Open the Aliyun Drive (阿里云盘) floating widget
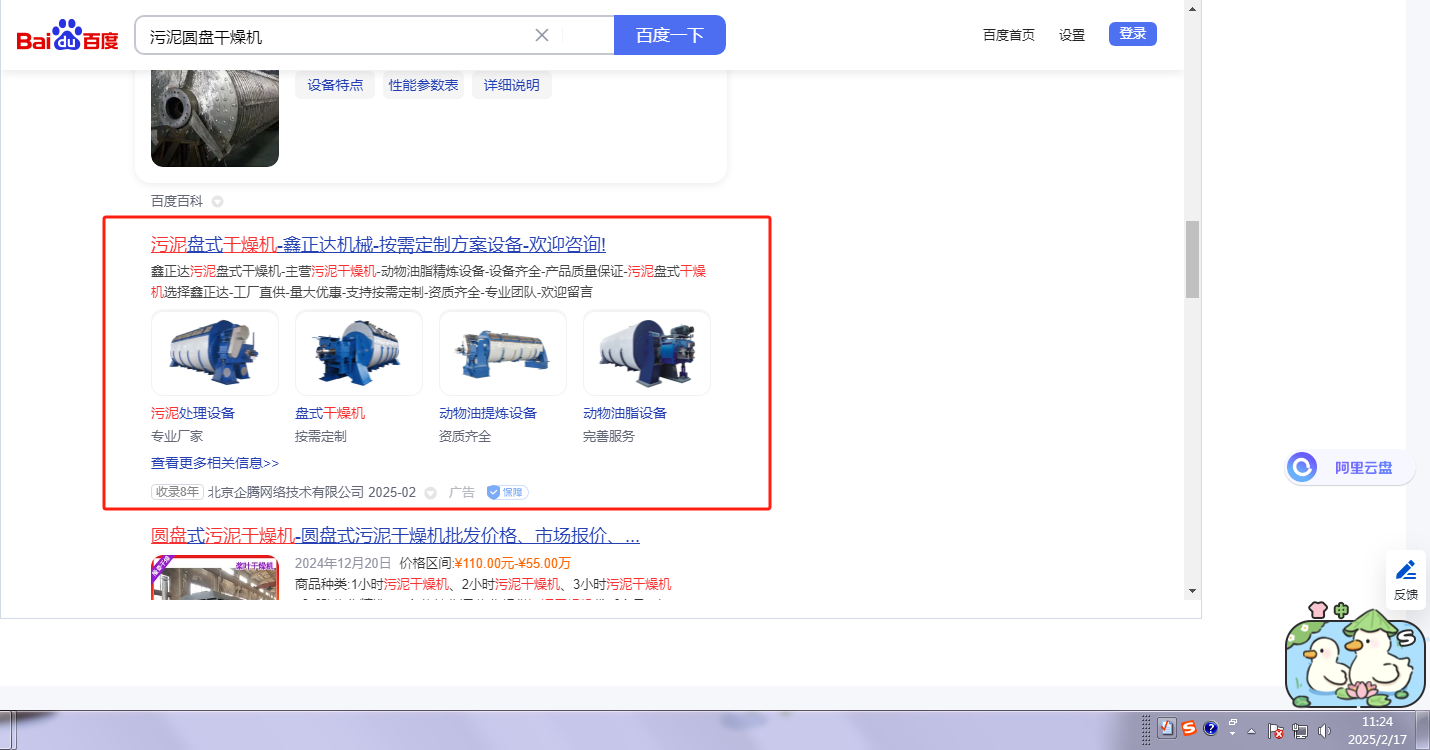Viewport: 1430px width, 750px height. pos(1350,467)
